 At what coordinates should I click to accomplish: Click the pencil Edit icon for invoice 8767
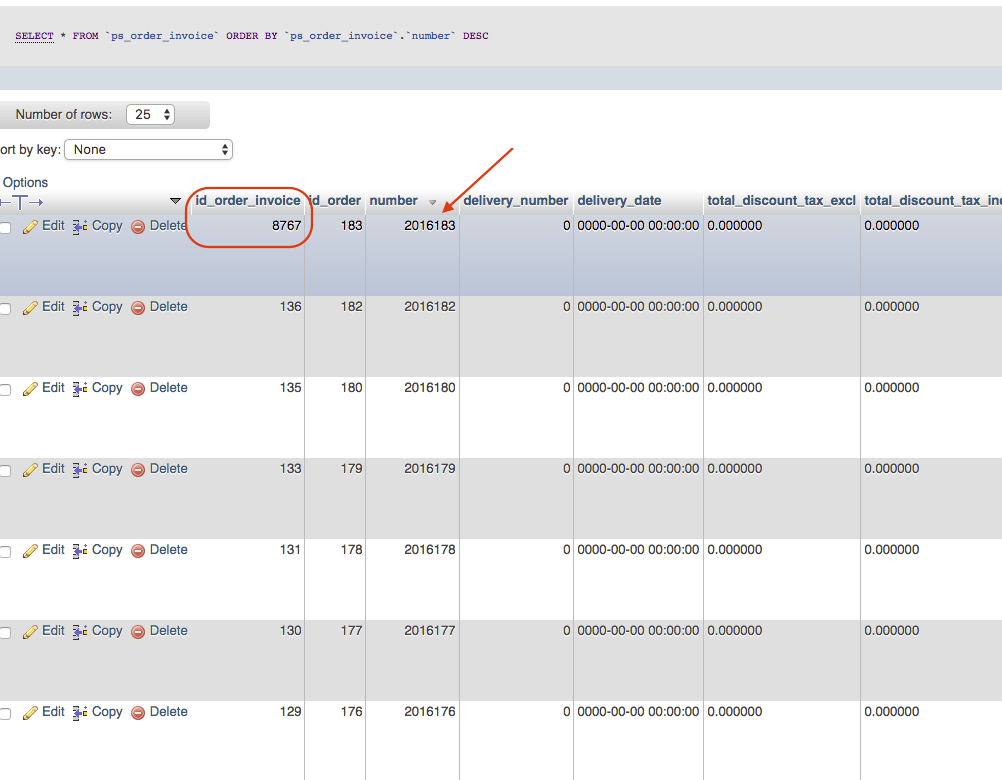click(30, 227)
